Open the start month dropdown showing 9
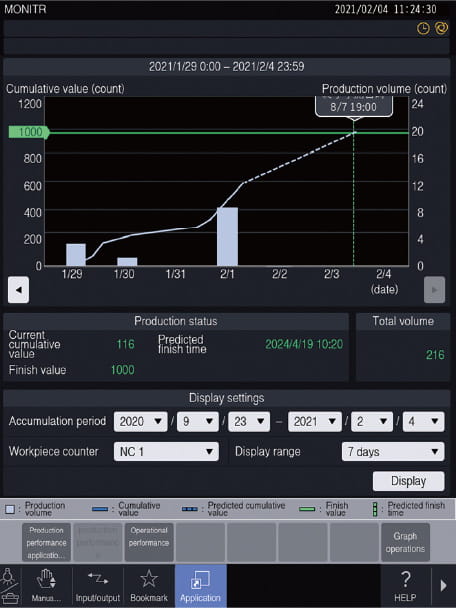 [198, 421]
